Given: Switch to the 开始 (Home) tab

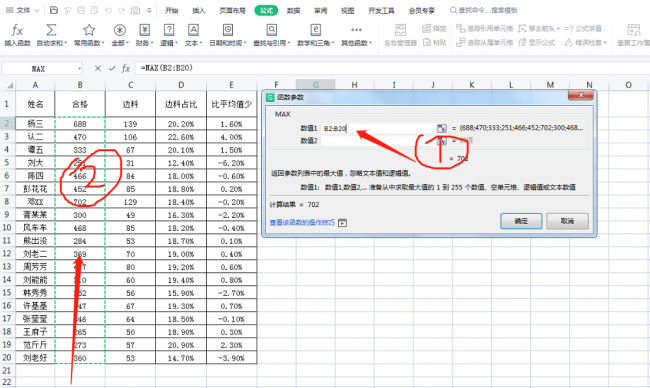Looking at the screenshot, I should [171, 10].
